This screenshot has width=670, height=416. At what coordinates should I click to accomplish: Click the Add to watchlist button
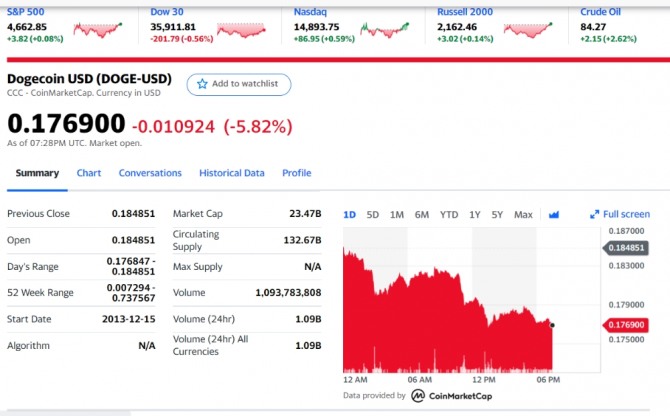click(239, 84)
